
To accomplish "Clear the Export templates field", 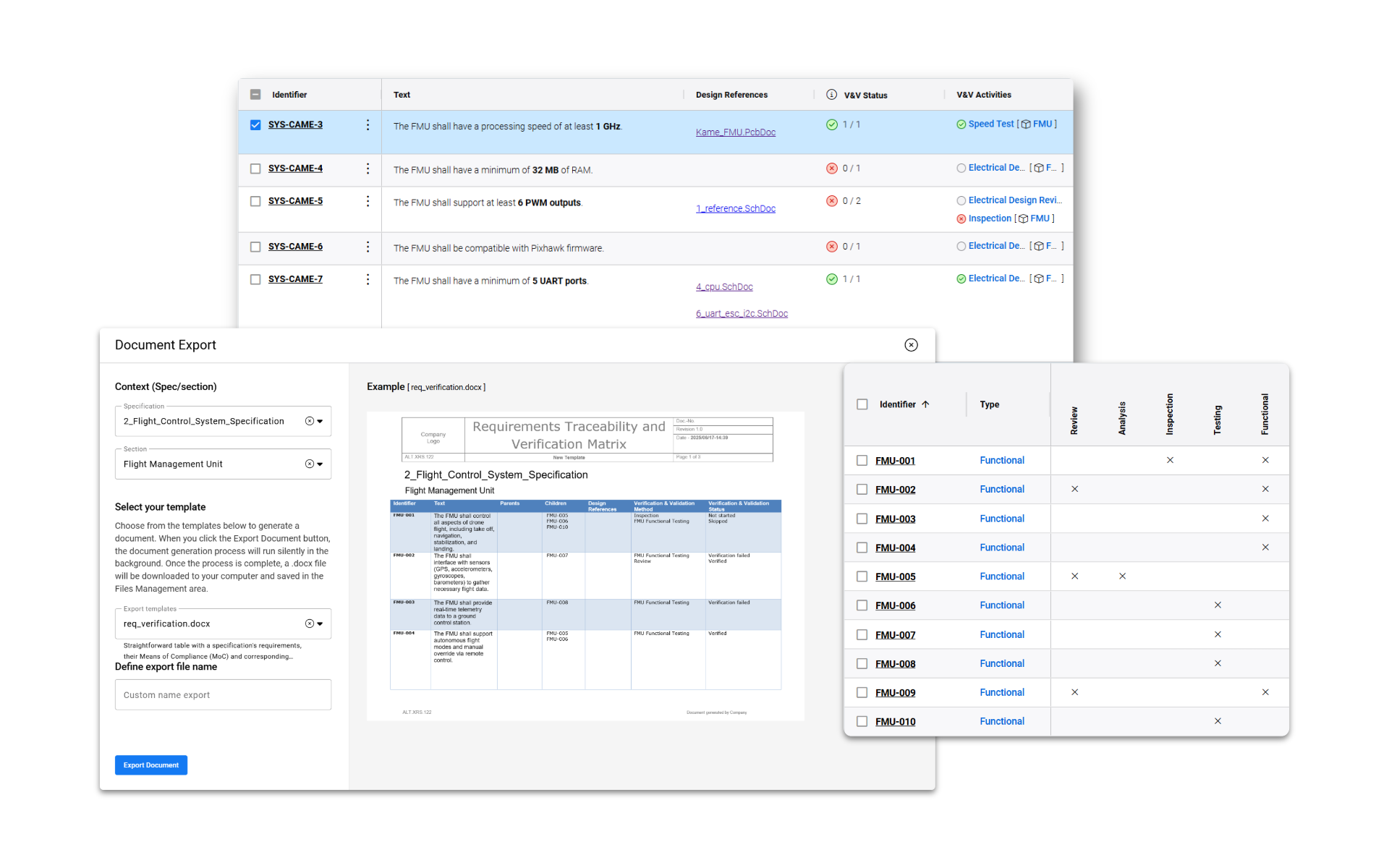I will coord(310,624).
